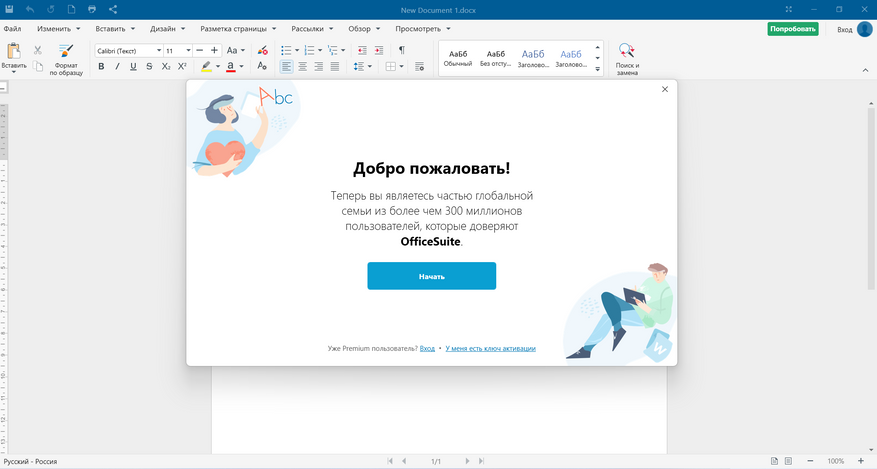Image resolution: width=877 pixels, height=469 pixels.
Task: Click the Начать button
Action: click(x=431, y=276)
